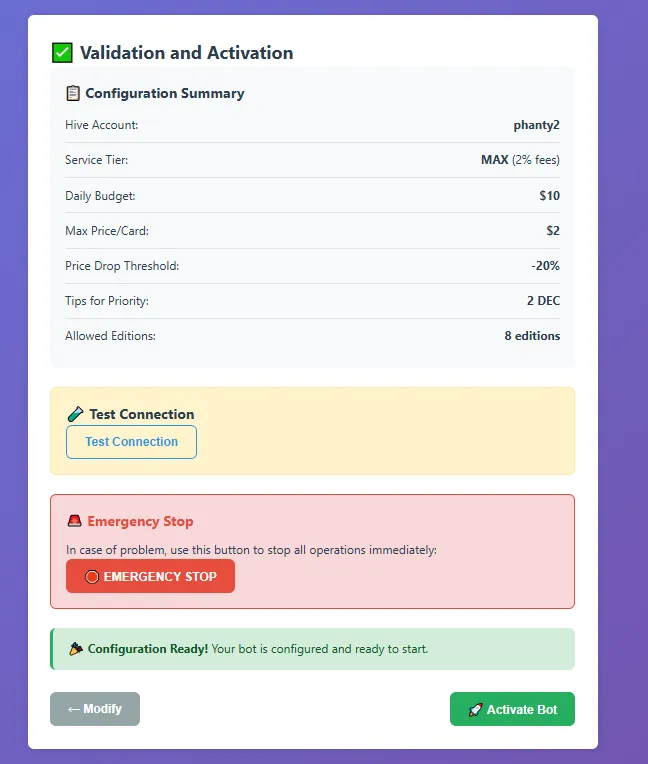This screenshot has height=764, width=648.
Task: Click the stop sign icon inside EMERGENCY STOP button
Action: 92,577
